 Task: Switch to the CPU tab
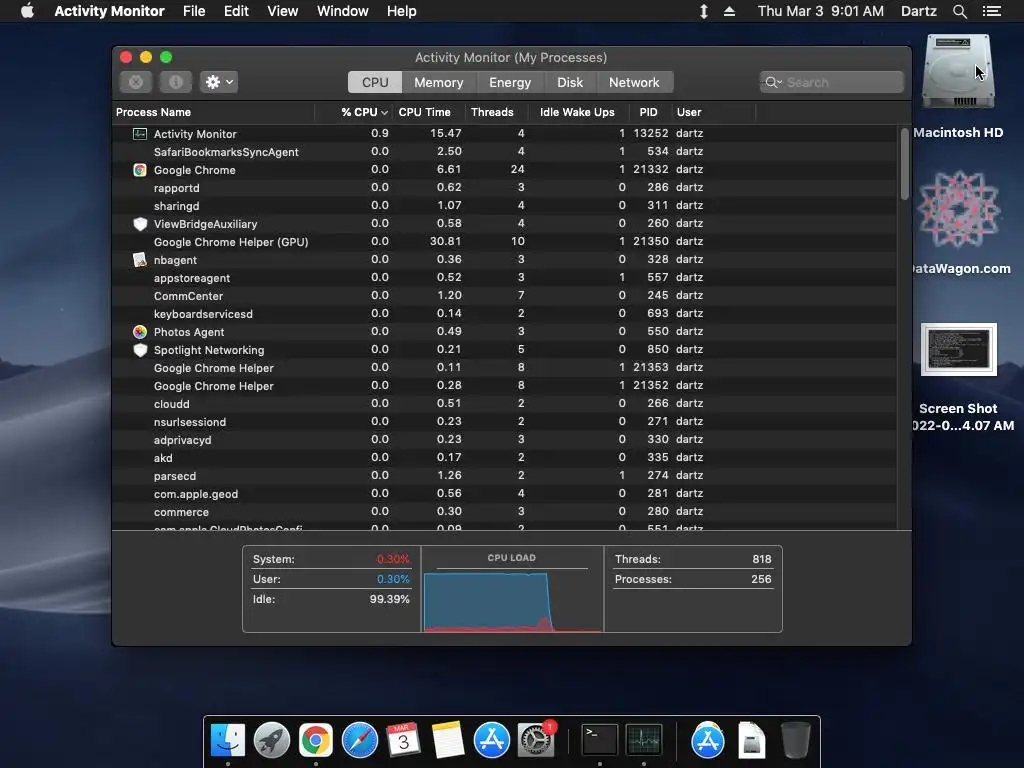375,82
